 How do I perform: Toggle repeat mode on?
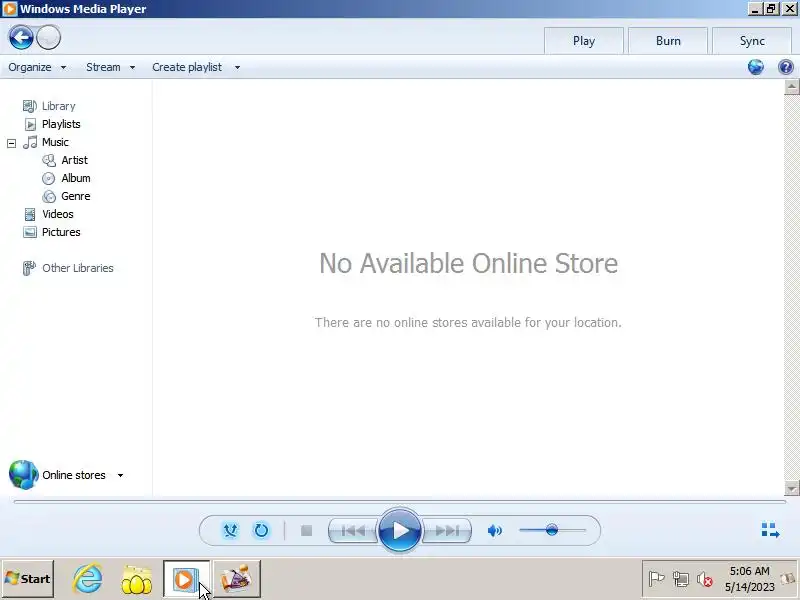tap(261, 531)
